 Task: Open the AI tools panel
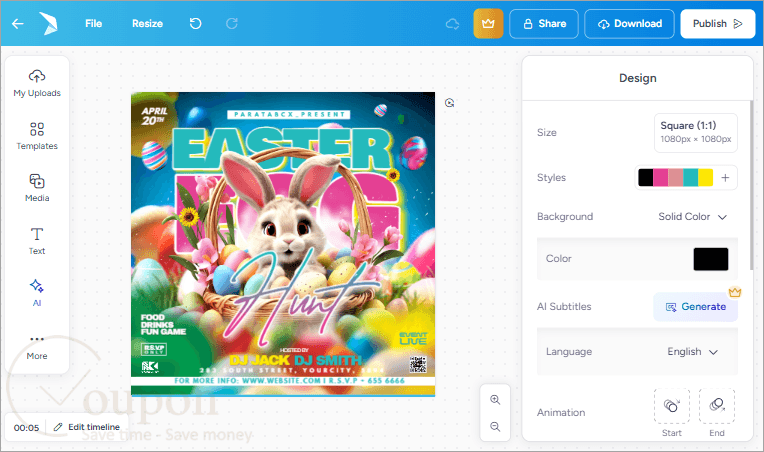(37, 293)
